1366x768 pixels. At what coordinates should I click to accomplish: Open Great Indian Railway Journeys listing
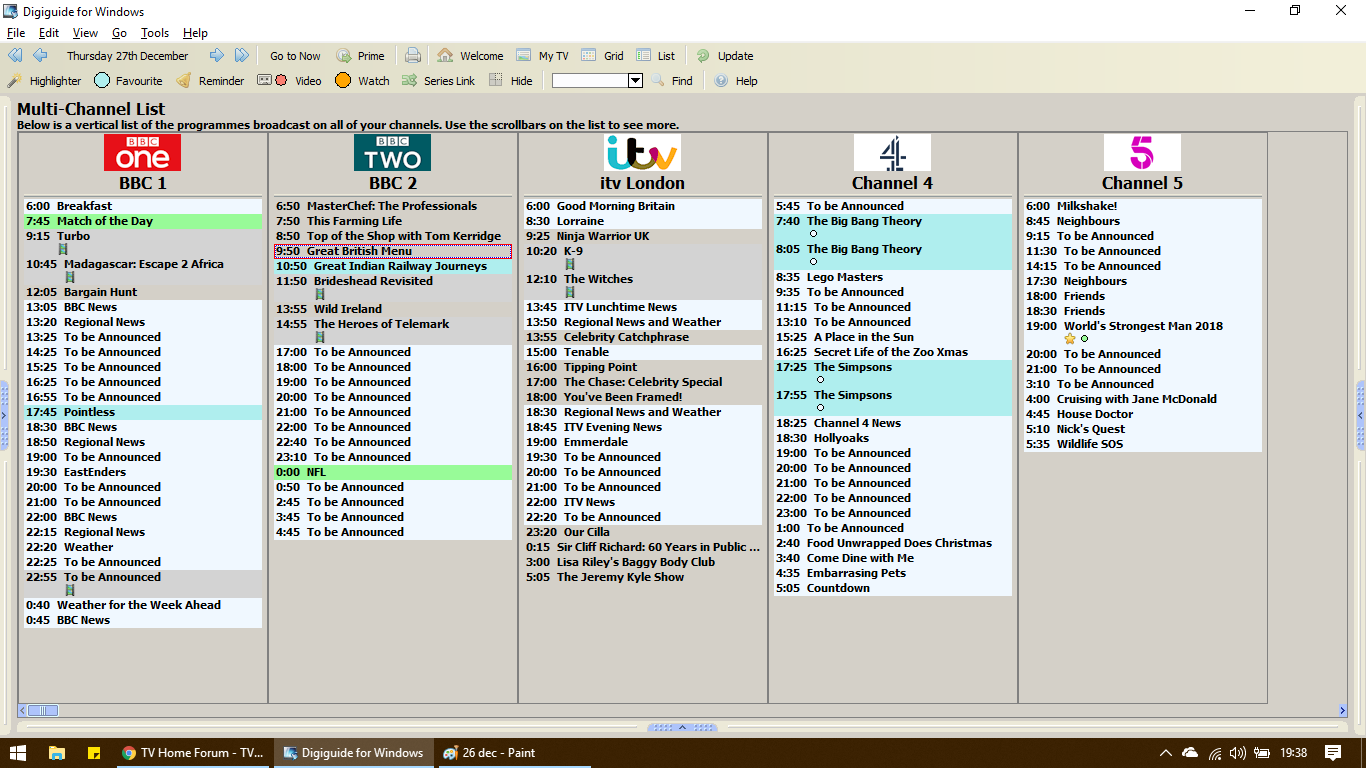(x=393, y=266)
